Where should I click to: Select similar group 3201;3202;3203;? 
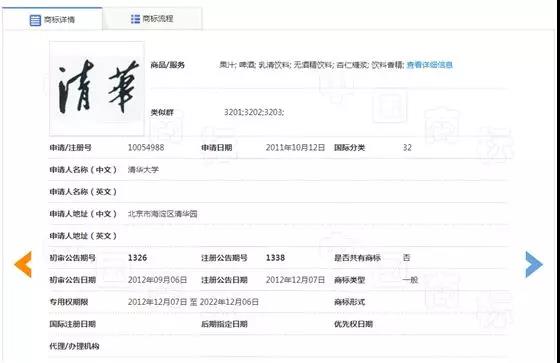point(254,112)
